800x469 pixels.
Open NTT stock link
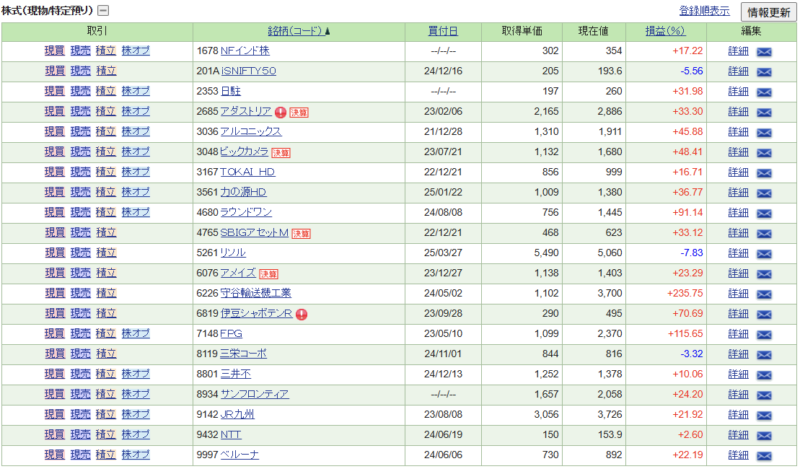(x=231, y=435)
